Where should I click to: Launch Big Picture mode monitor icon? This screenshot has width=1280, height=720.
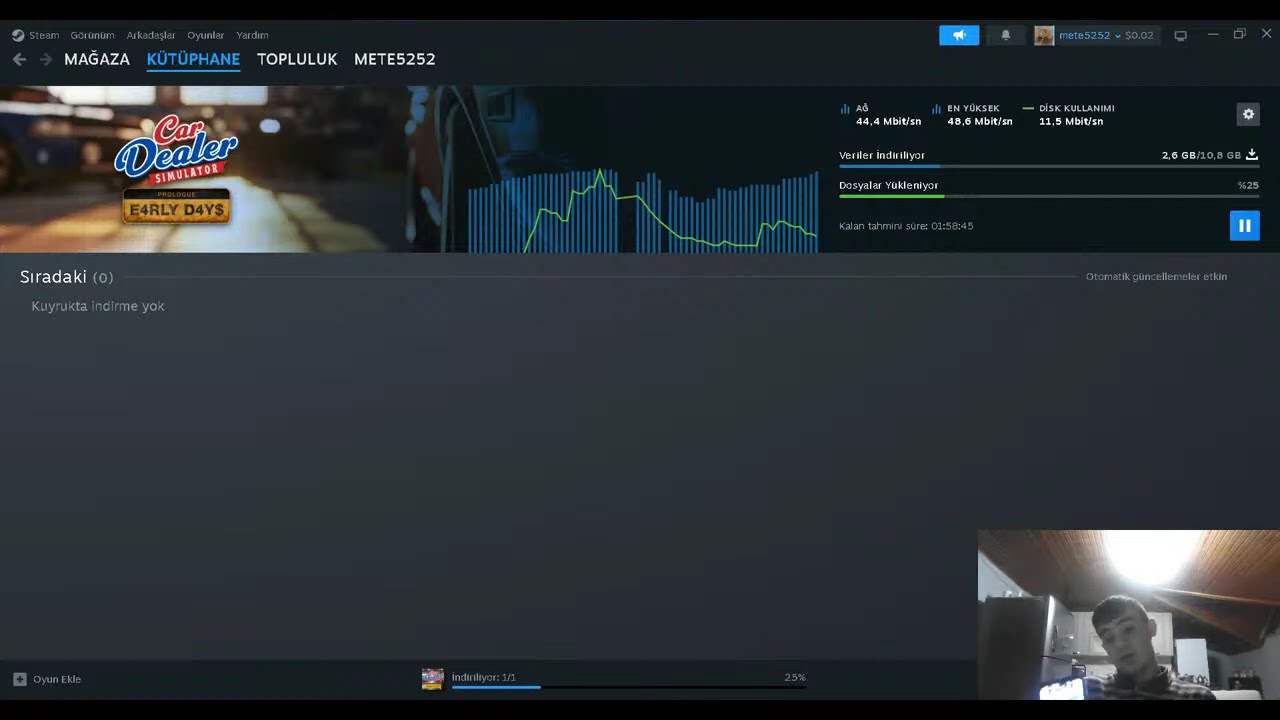pyautogui.click(x=1180, y=35)
